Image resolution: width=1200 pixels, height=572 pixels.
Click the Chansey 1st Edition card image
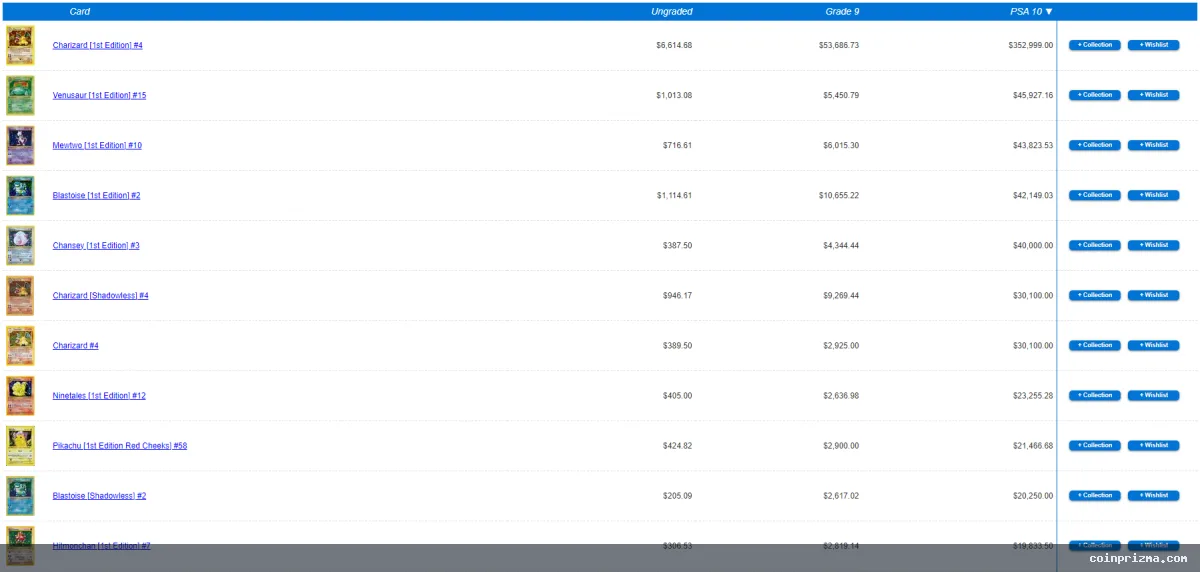pos(20,246)
